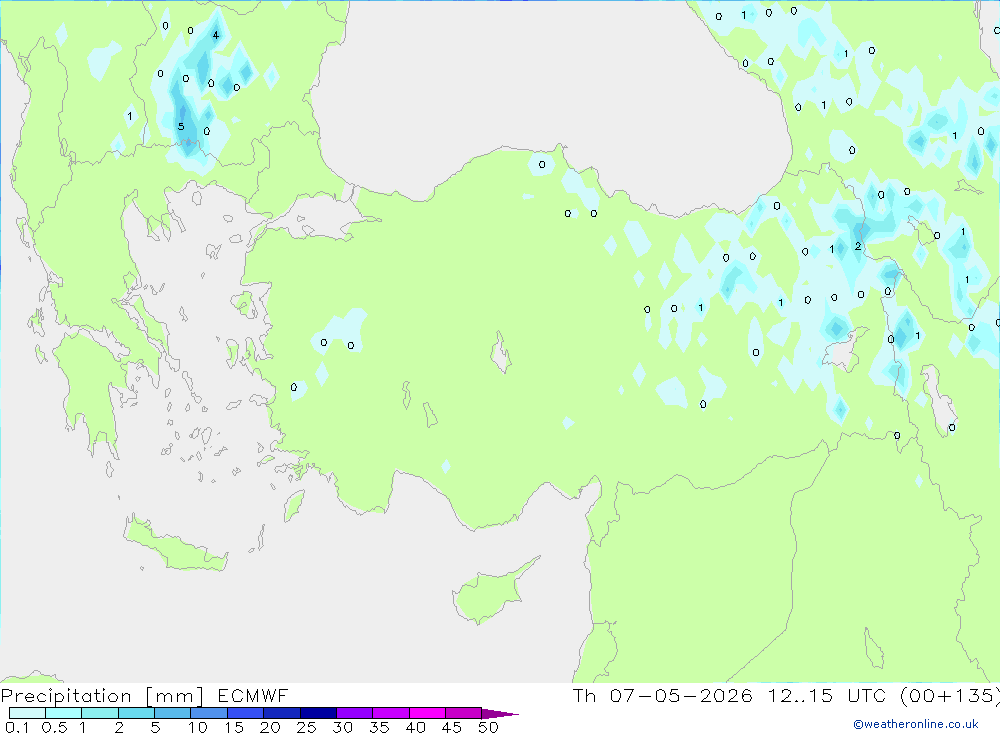Click the "Th" weekday label

tap(584, 695)
